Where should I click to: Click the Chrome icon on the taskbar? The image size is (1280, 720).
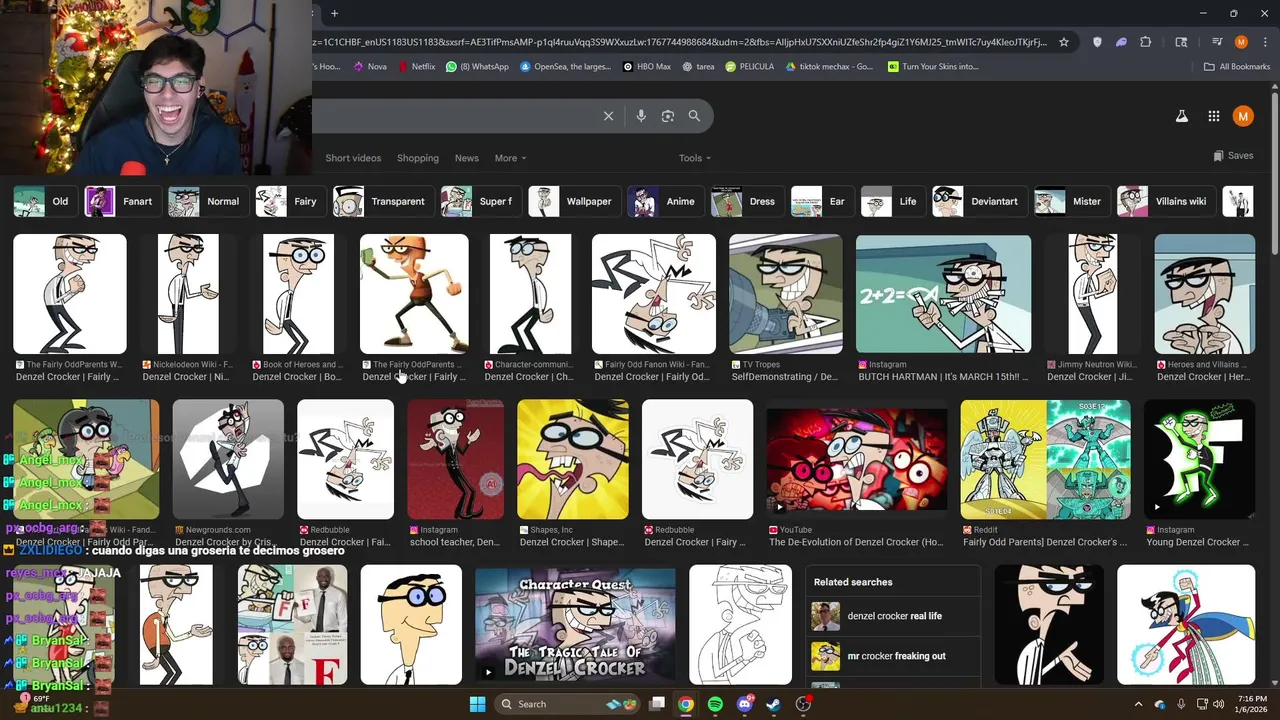pos(686,704)
